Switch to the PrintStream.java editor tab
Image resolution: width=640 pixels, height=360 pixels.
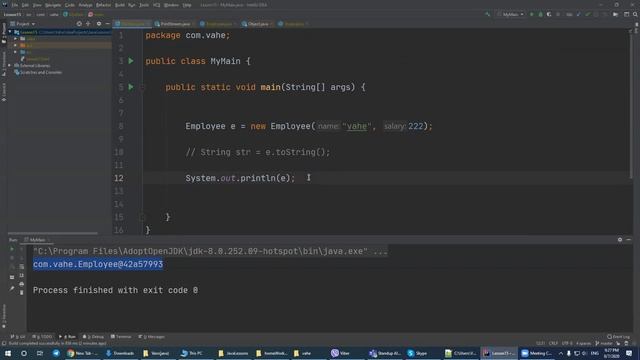[173, 24]
